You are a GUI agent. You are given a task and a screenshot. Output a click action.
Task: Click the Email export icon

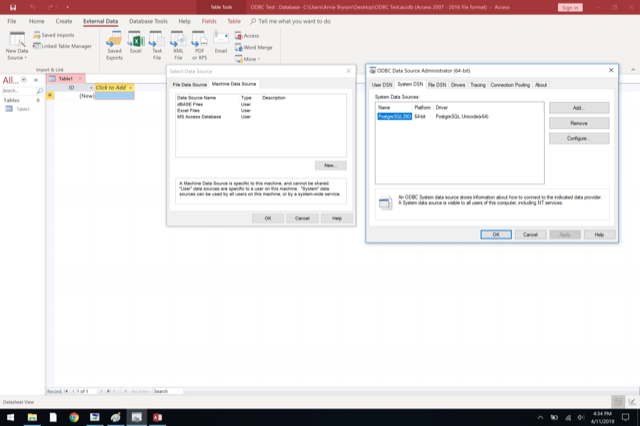pos(221,43)
